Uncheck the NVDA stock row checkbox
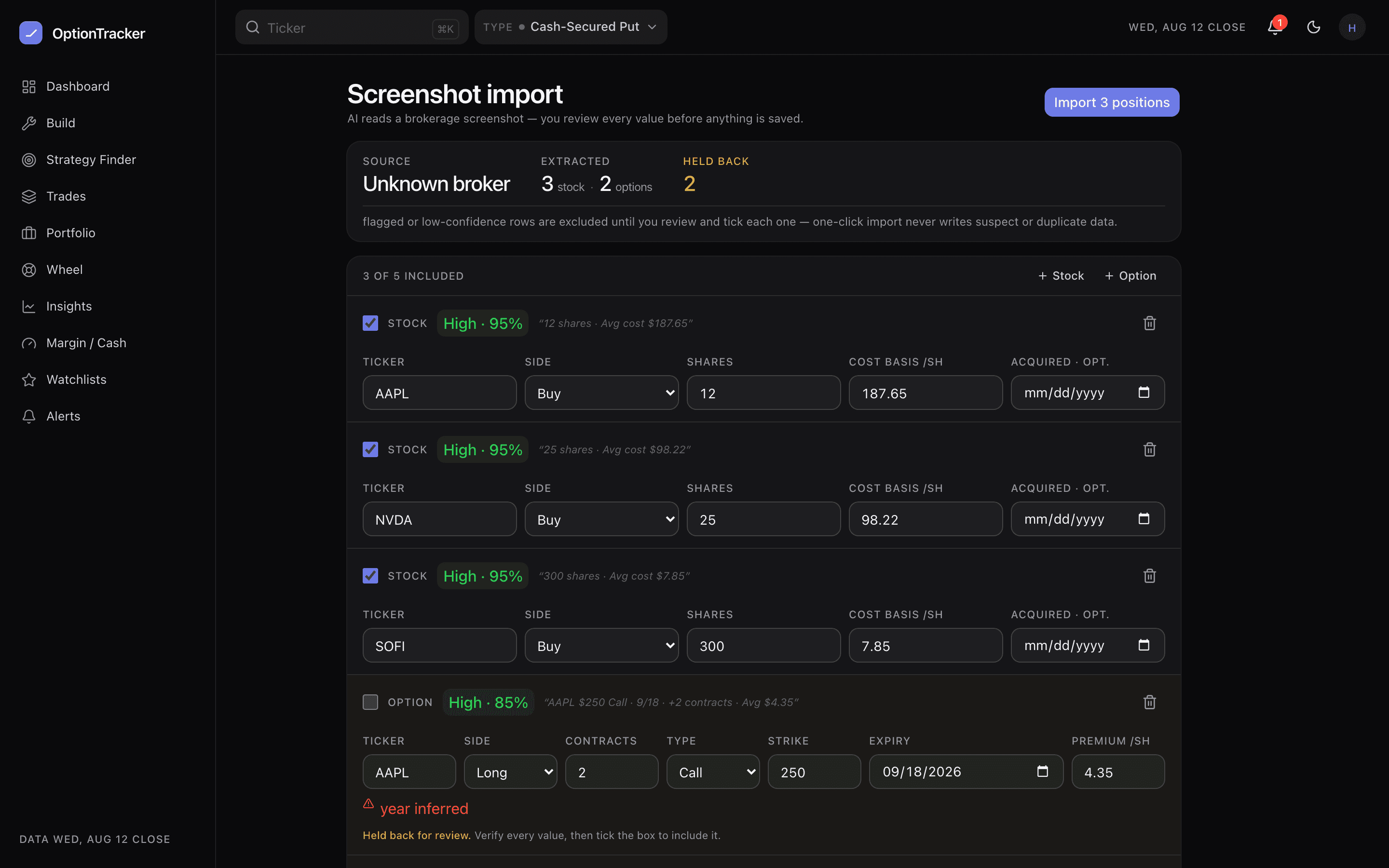Viewport: 1389px width, 868px height. (x=370, y=449)
